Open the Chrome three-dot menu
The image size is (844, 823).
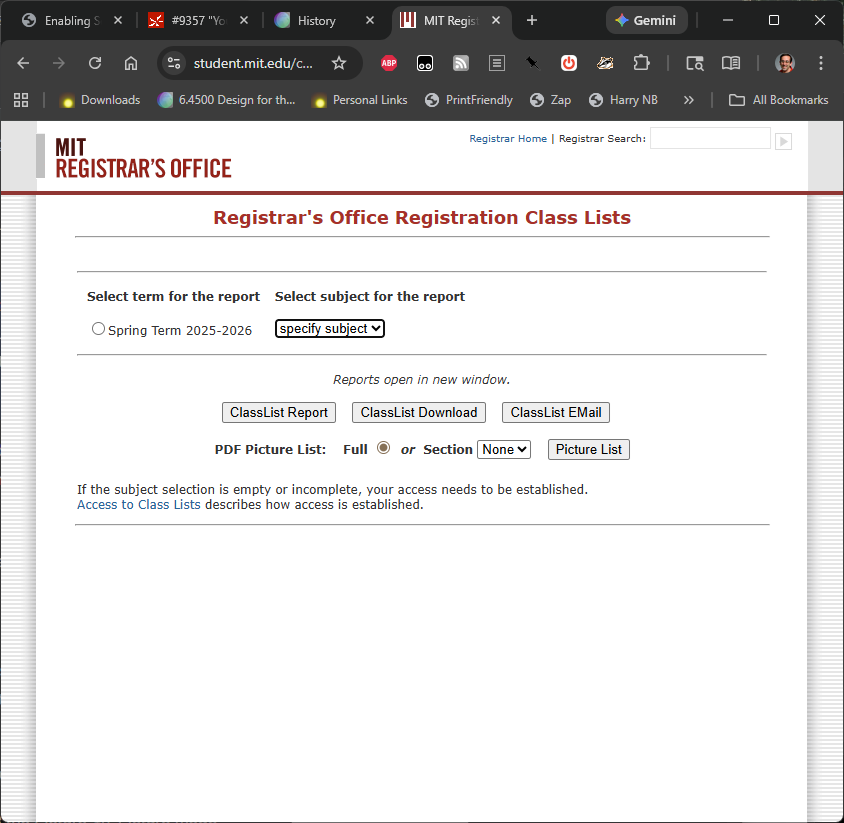point(821,63)
